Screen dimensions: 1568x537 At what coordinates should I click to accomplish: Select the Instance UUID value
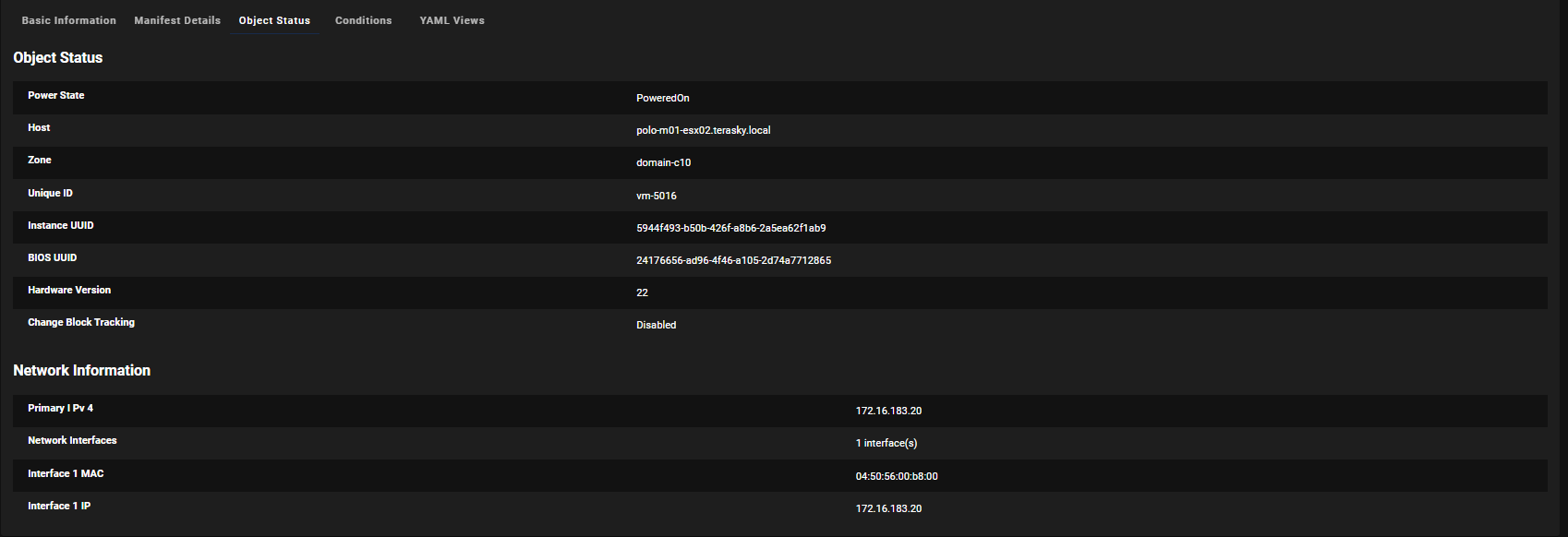pos(730,228)
